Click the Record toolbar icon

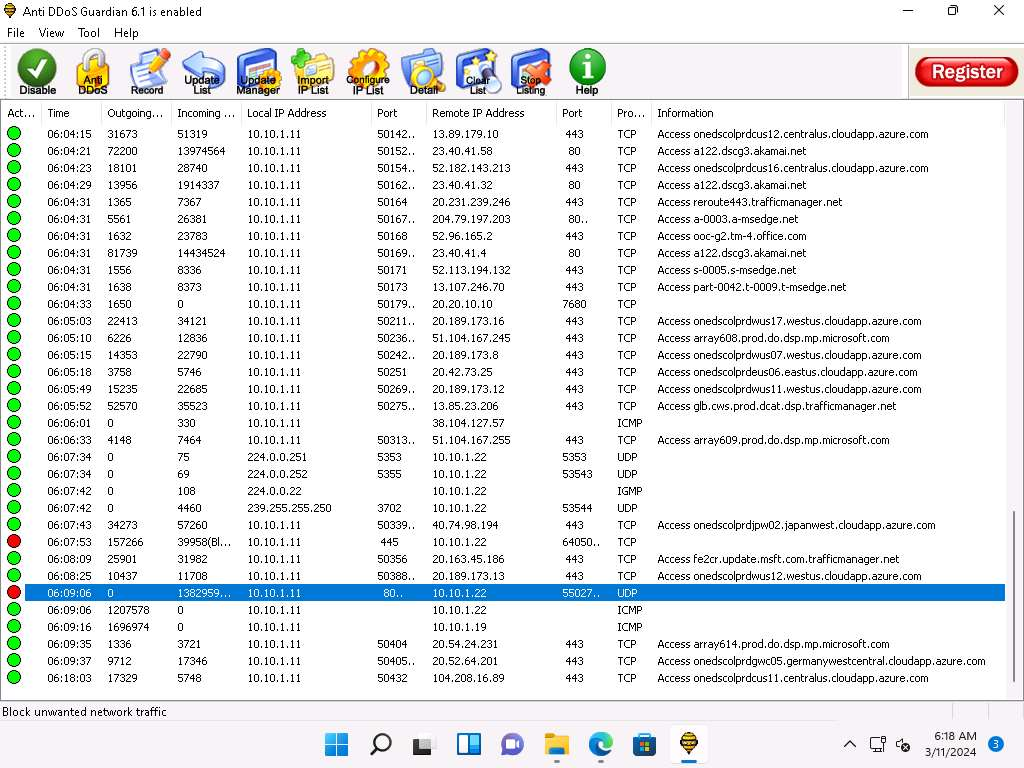(x=148, y=72)
